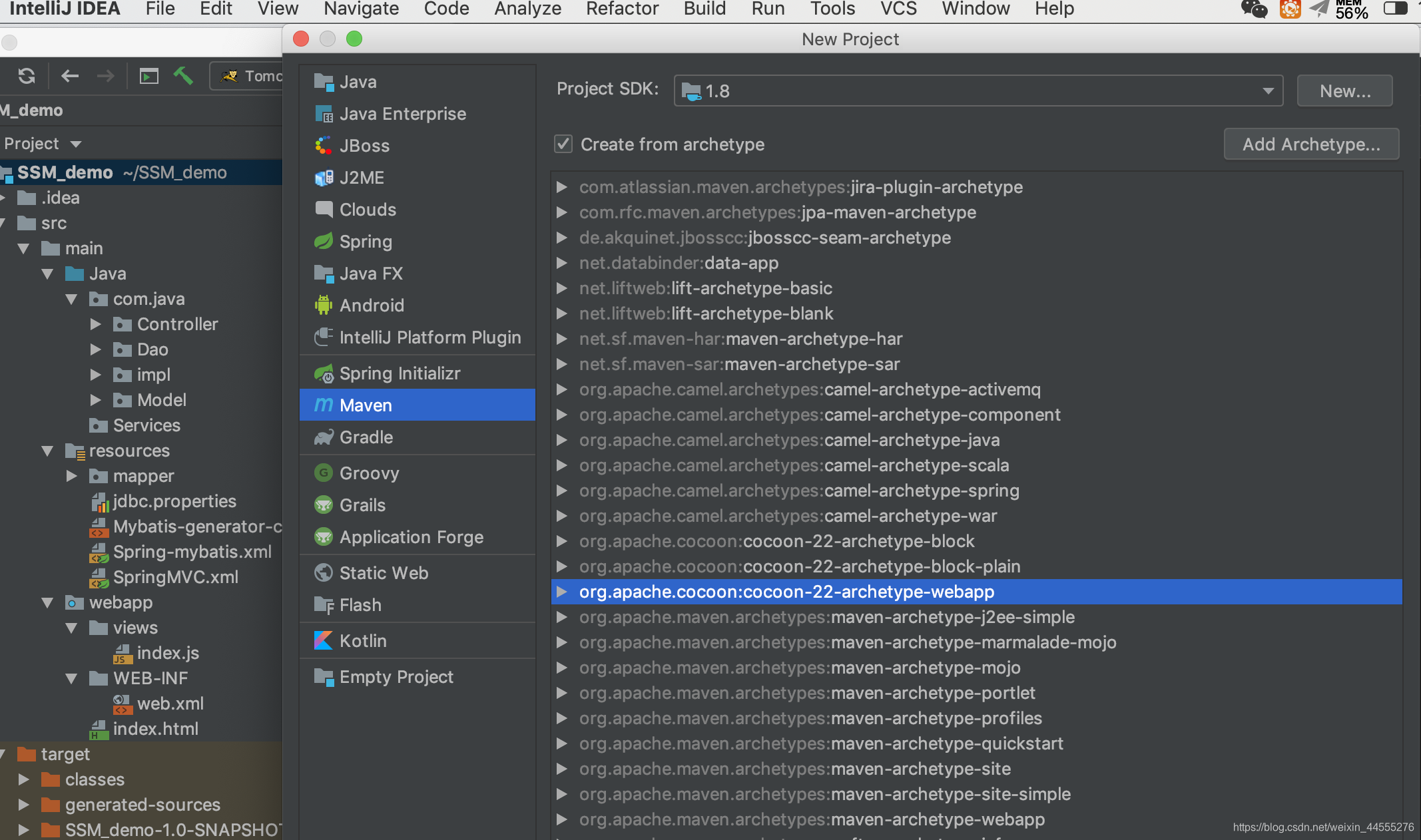
Task: Select the Java project type icon
Action: pos(324,82)
